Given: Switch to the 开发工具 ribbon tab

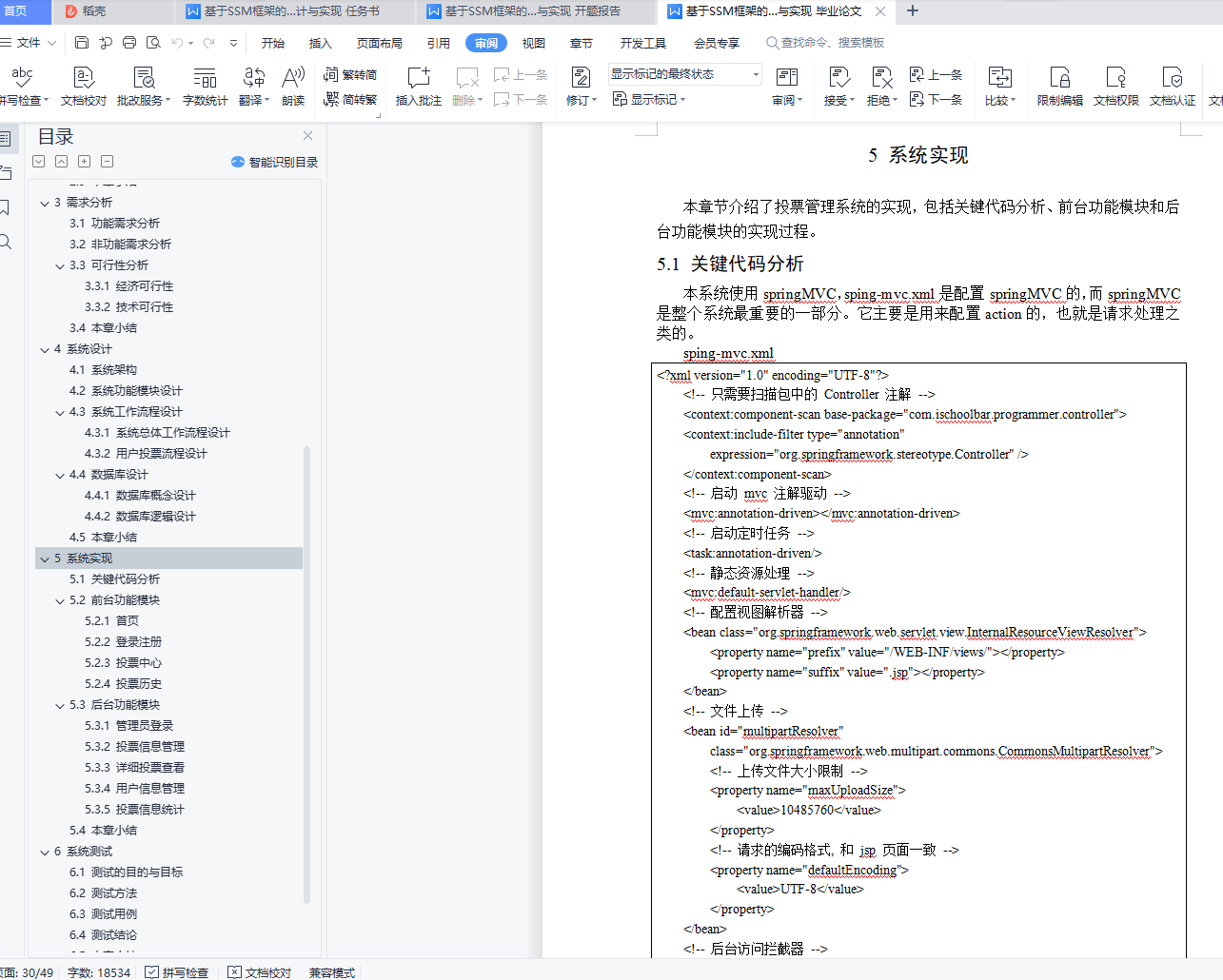Looking at the screenshot, I should click(643, 43).
